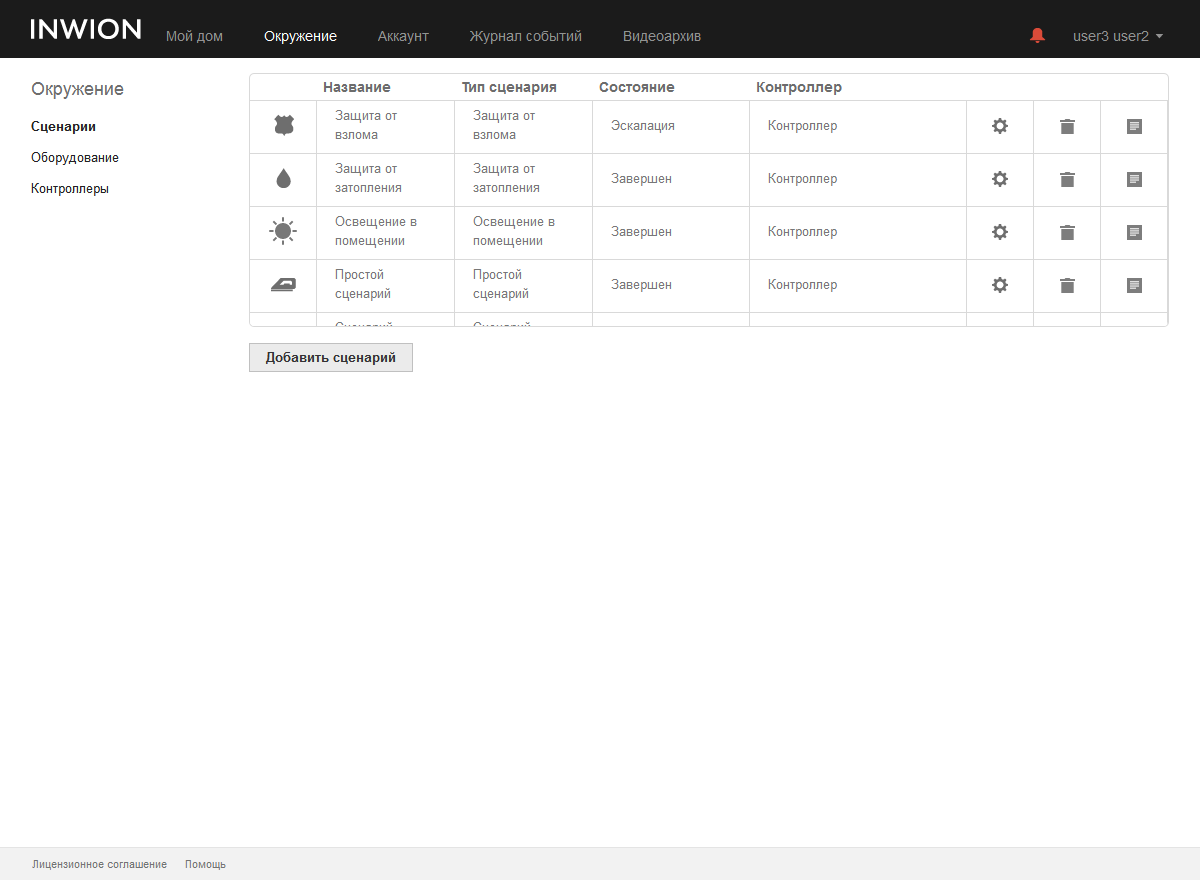Viewport: 1200px width, 880px height.
Task: Open settings gear for Защита от затопления
Action: point(999,179)
